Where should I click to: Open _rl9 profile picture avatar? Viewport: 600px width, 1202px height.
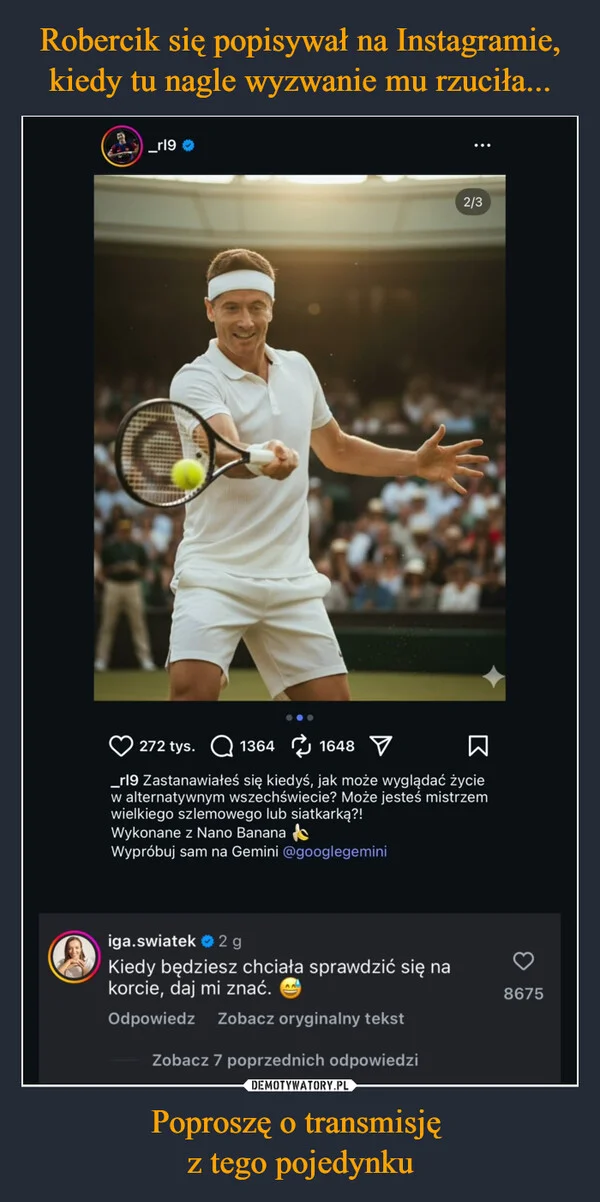click(121, 146)
